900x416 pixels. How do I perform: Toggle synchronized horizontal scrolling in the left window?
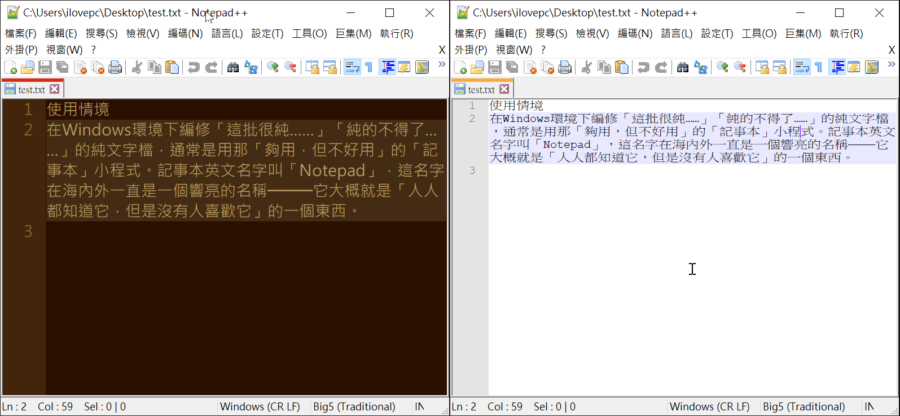[x=330, y=68]
